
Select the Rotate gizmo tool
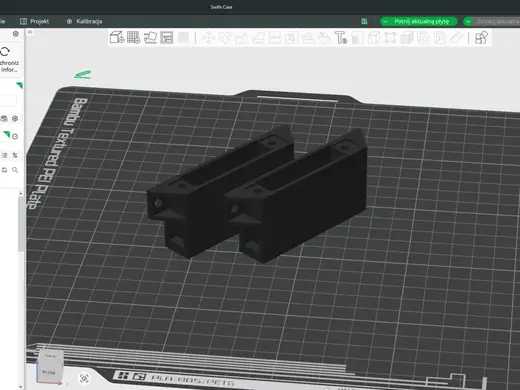coord(225,38)
